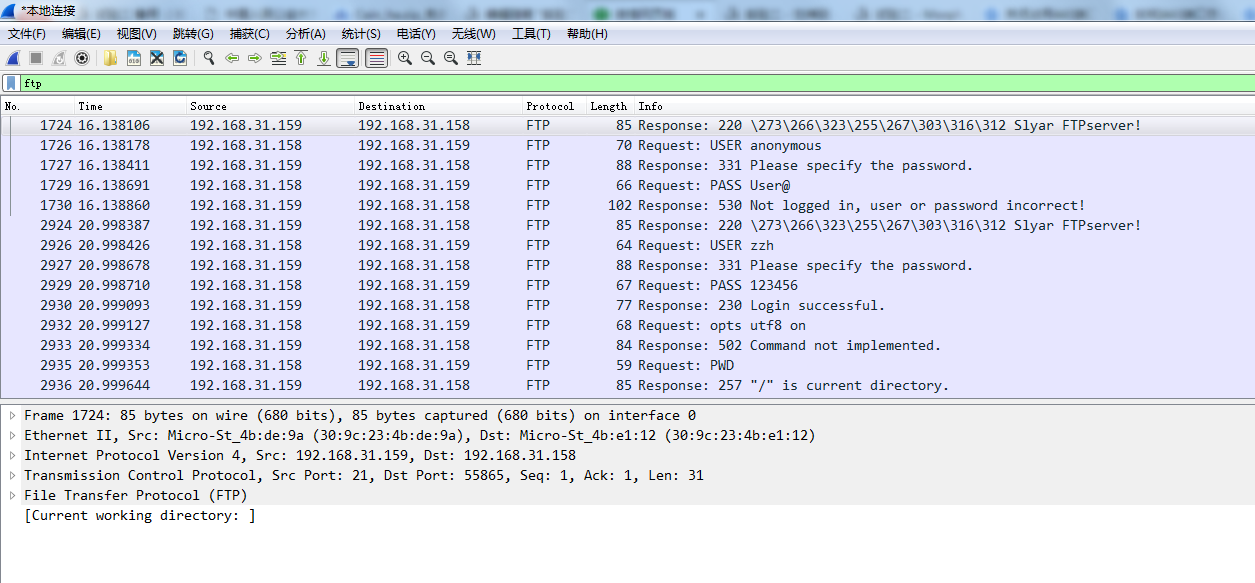Select packet 1729 PASS User@ request

pos(627,185)
